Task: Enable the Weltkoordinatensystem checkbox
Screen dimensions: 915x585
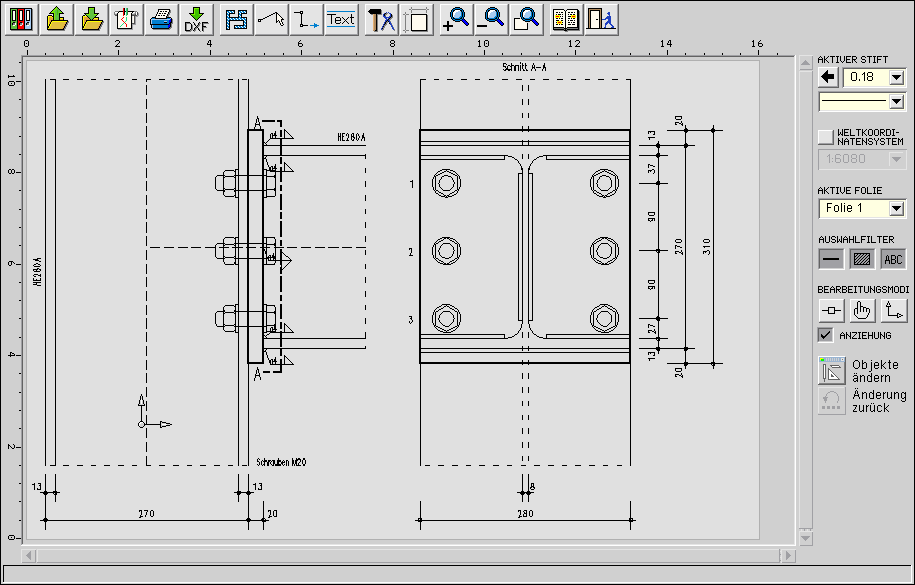Action: click(x=825, y=136)
